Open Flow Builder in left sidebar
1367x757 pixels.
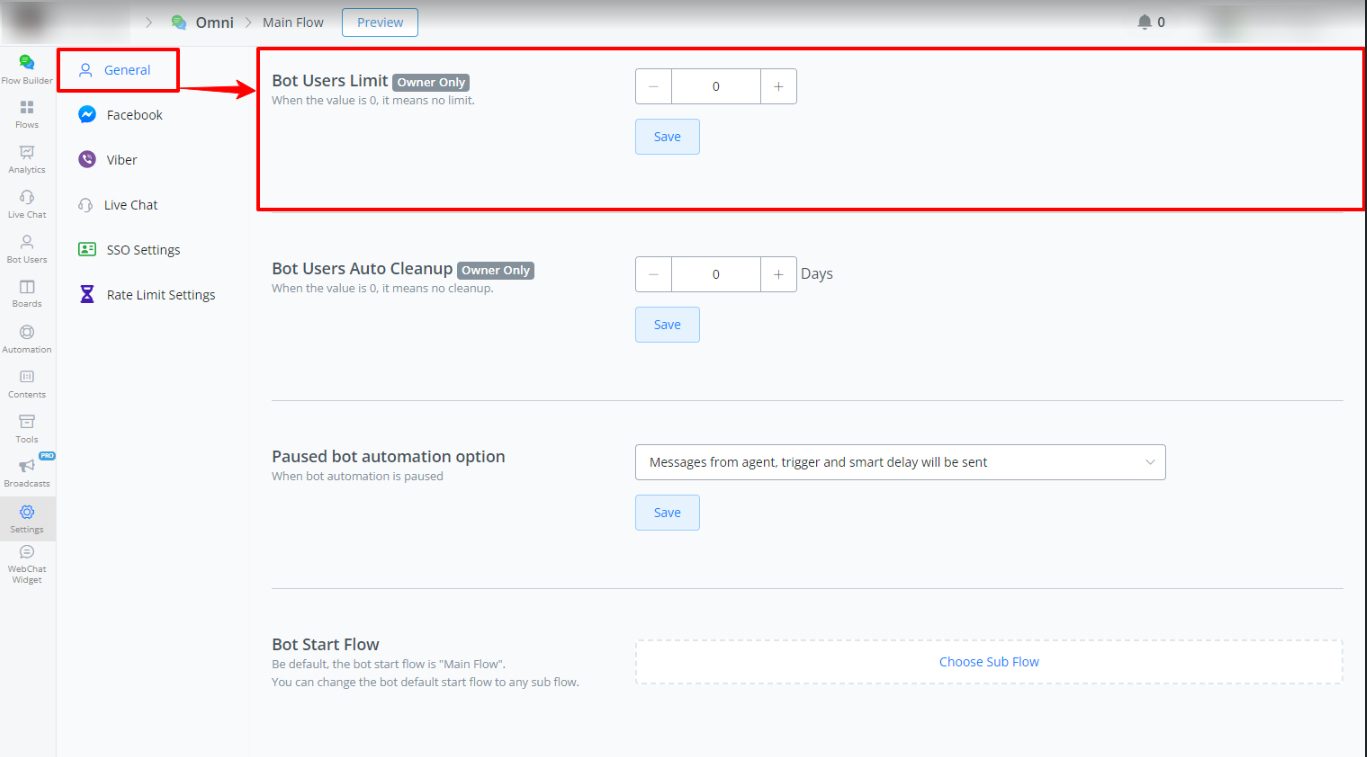tap(27, 69)
